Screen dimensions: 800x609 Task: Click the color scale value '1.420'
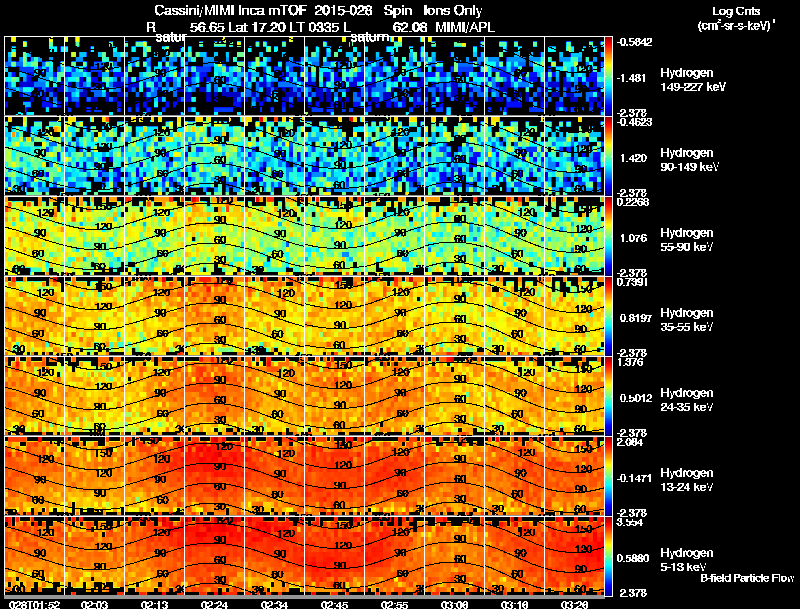click(x=633, y=158)
